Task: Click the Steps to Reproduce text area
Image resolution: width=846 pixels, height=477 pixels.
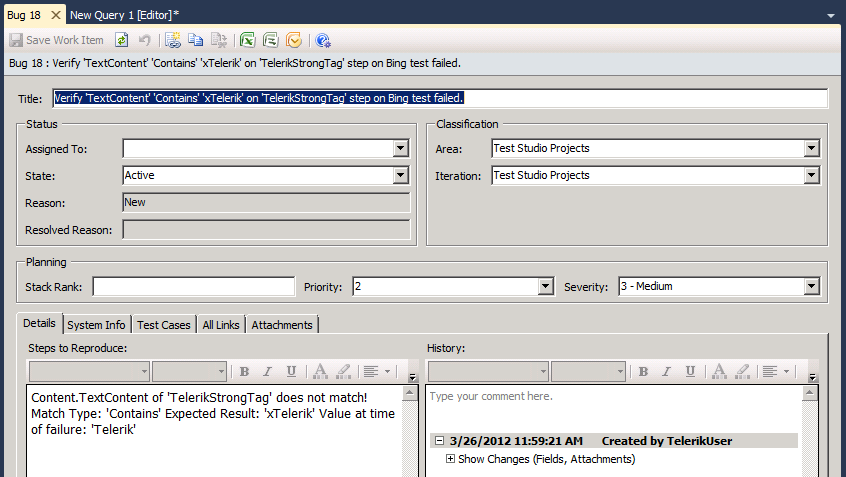Action: (214, 431)
